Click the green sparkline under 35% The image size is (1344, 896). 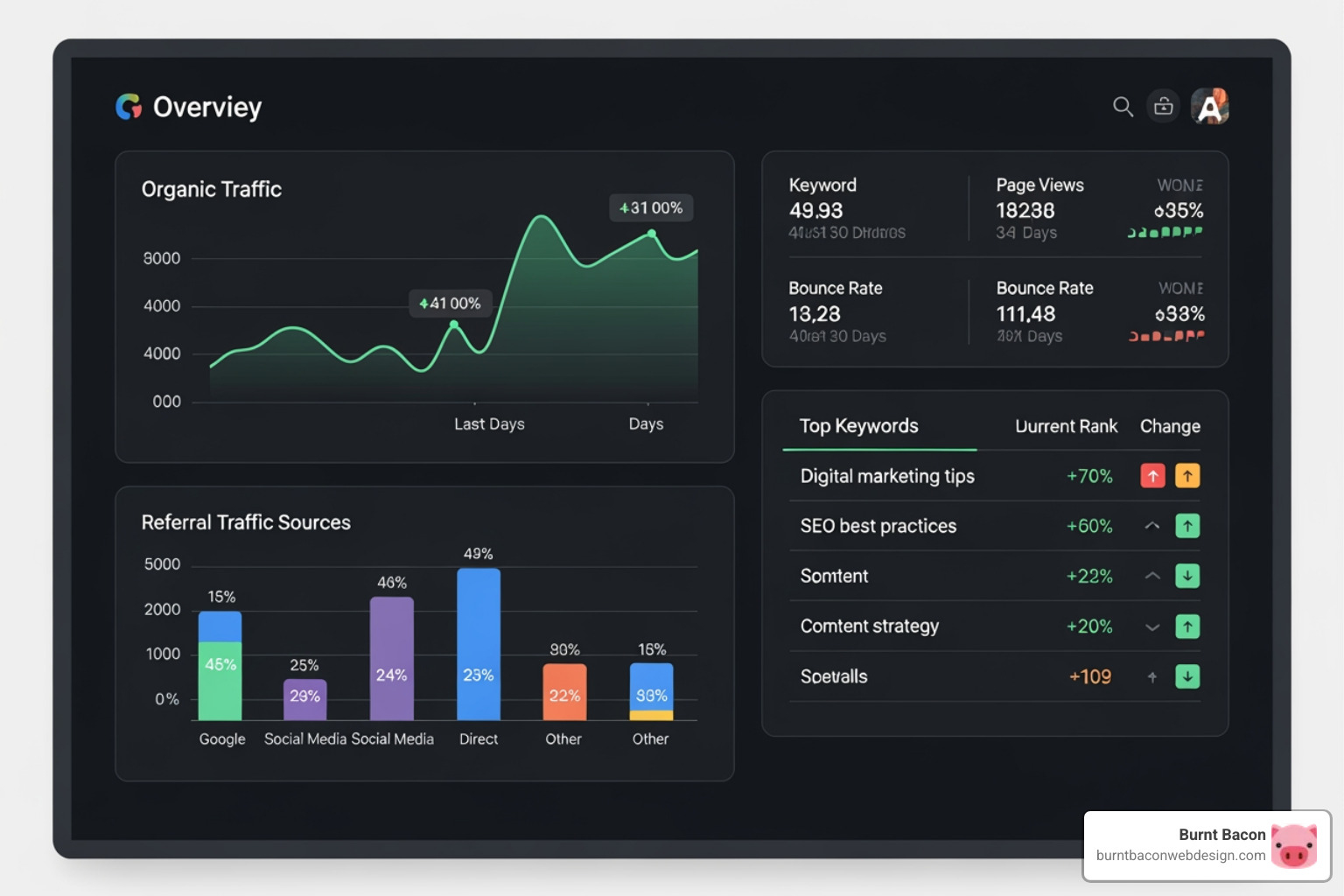coord(1165,232)
